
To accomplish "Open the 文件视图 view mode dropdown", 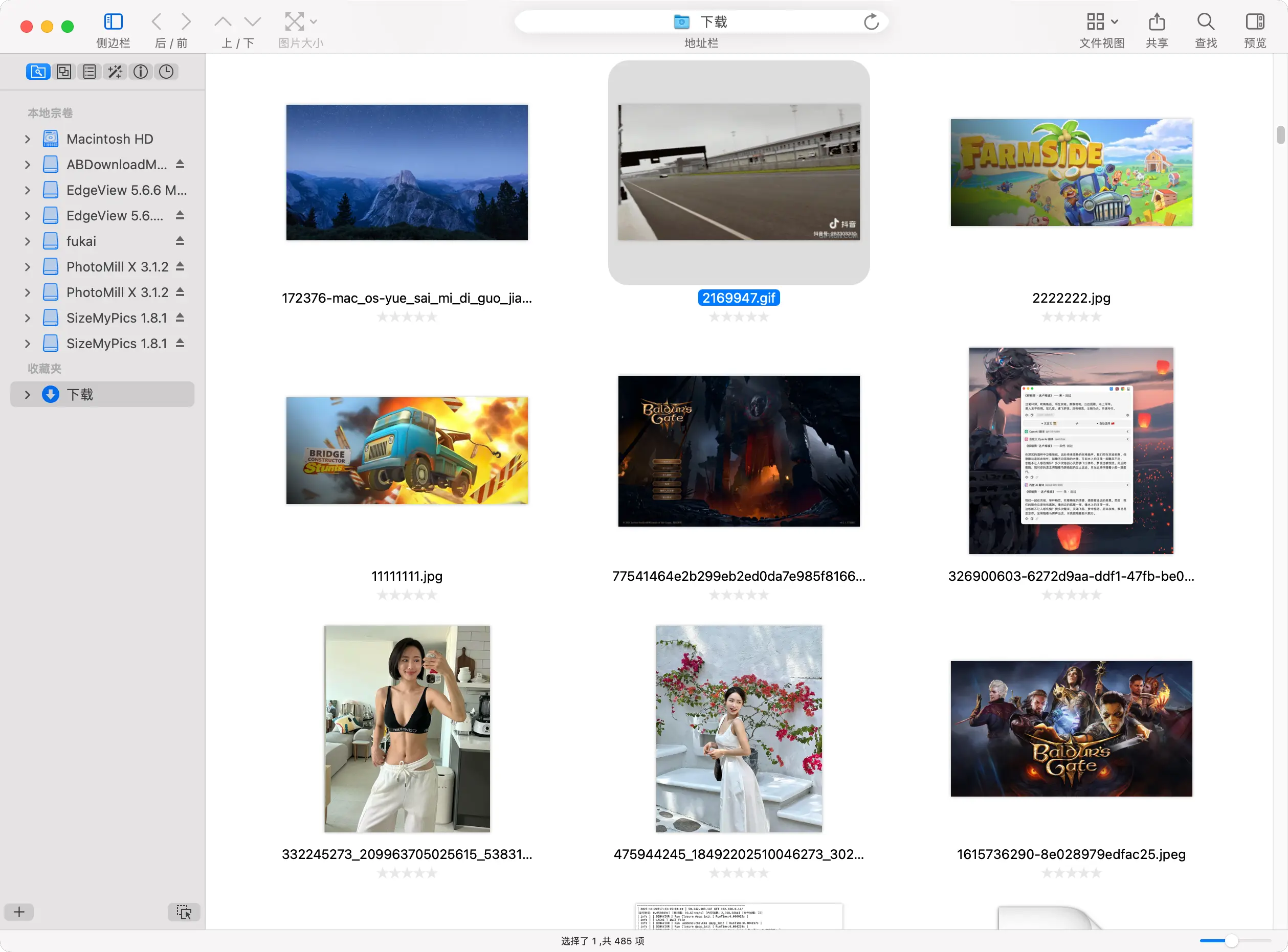I will coord(1102,22).
